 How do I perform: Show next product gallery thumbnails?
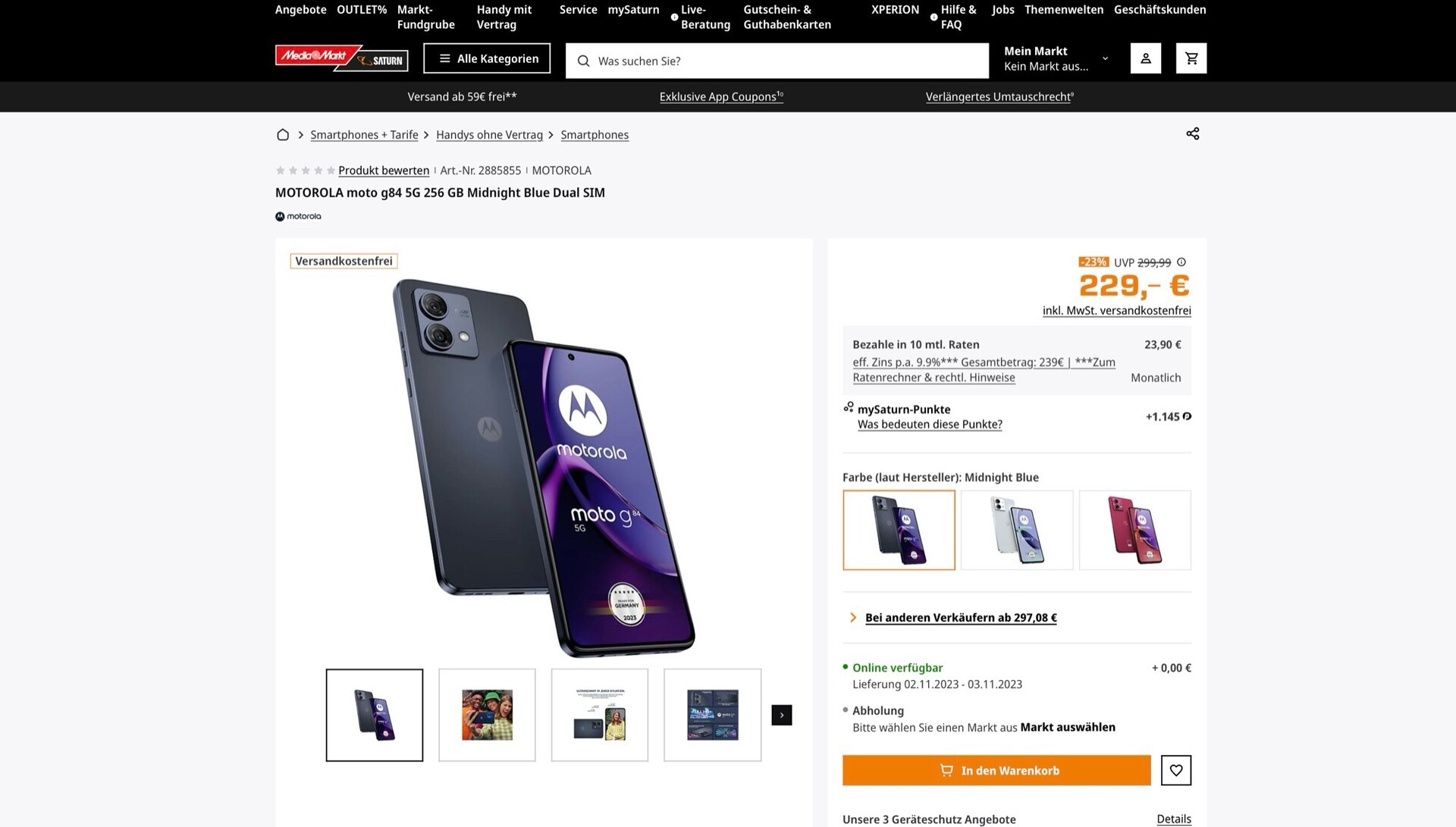point(781,715)
